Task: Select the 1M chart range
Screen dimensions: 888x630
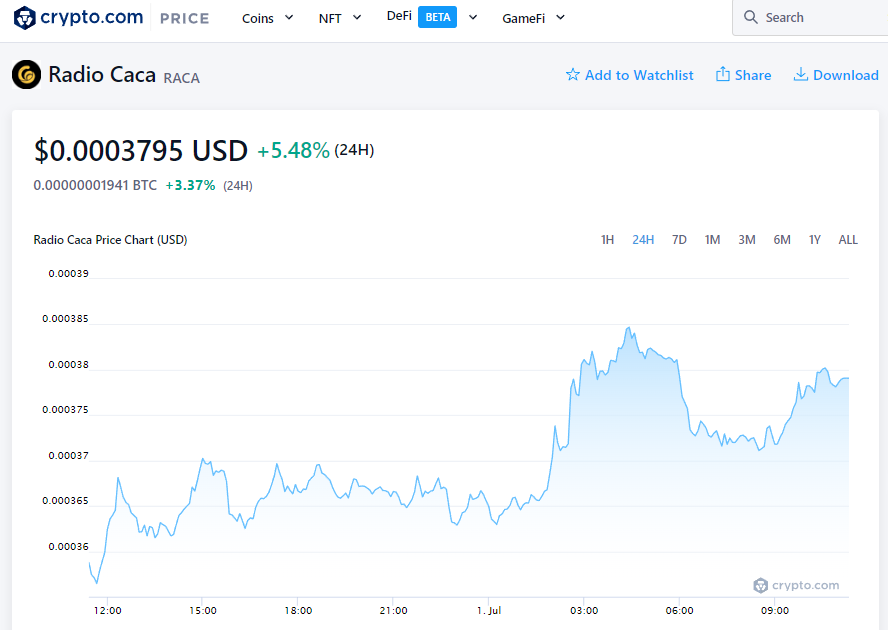Action: coord(712,240)
